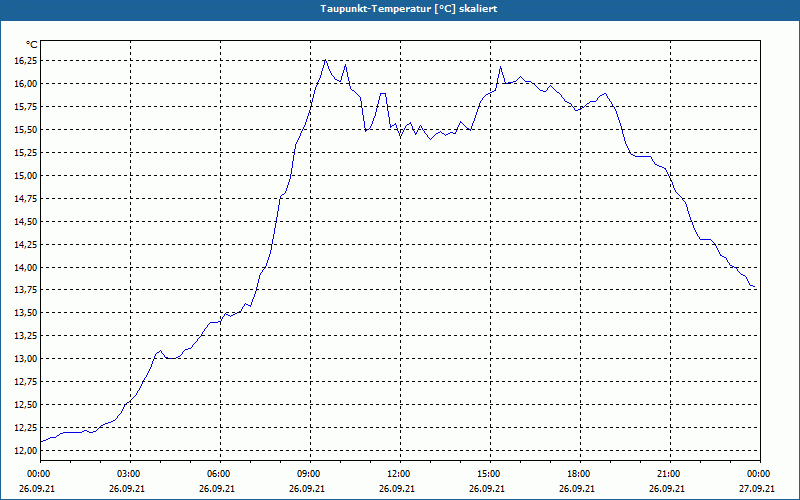Click the 15,75 y-axis value
Viewport: 800px width, 500px height.
click(x=25, y=107)
